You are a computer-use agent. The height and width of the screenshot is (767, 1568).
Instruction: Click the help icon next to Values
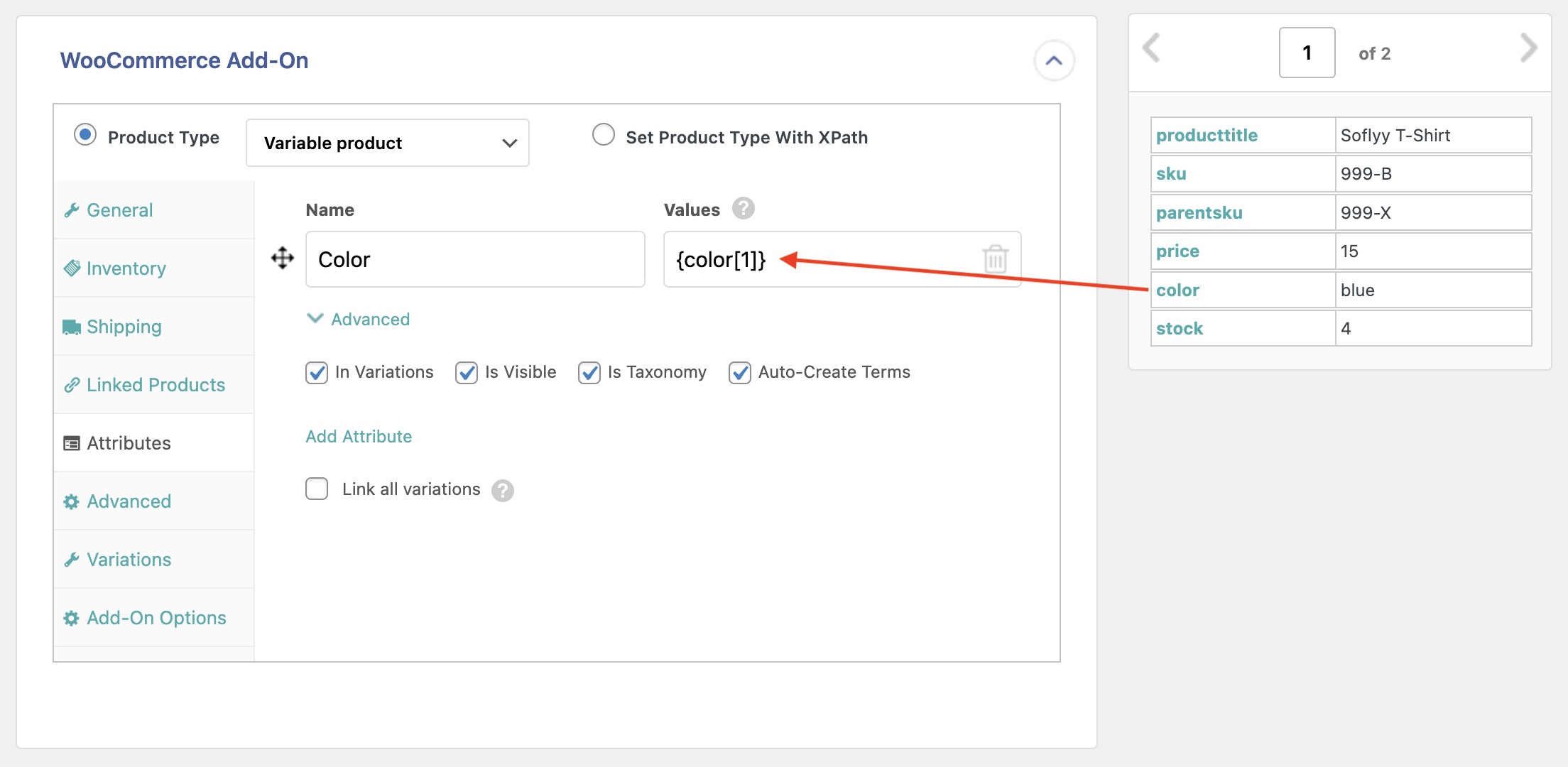[x=743, y=209]
